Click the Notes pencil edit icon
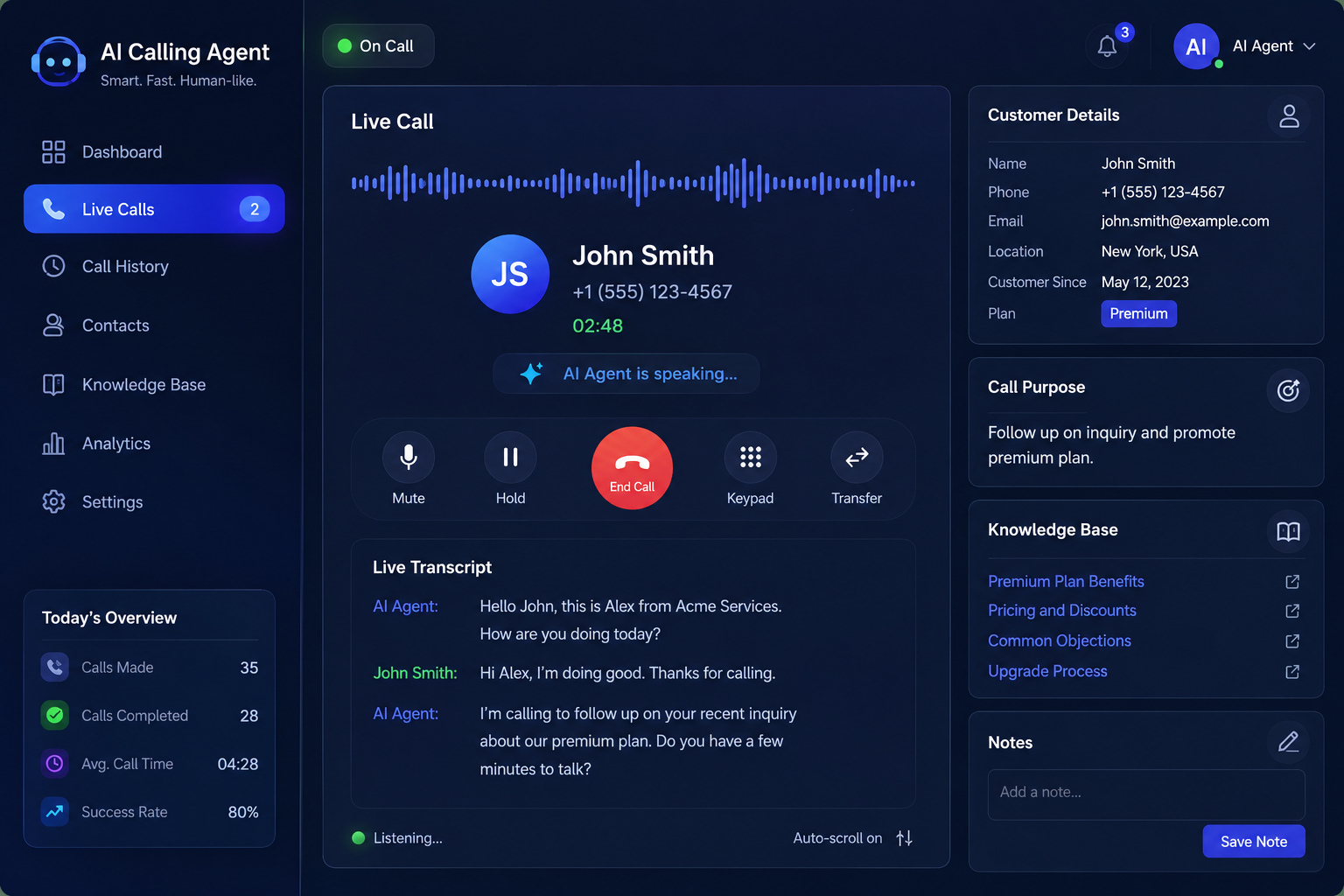 point(1289,742)
